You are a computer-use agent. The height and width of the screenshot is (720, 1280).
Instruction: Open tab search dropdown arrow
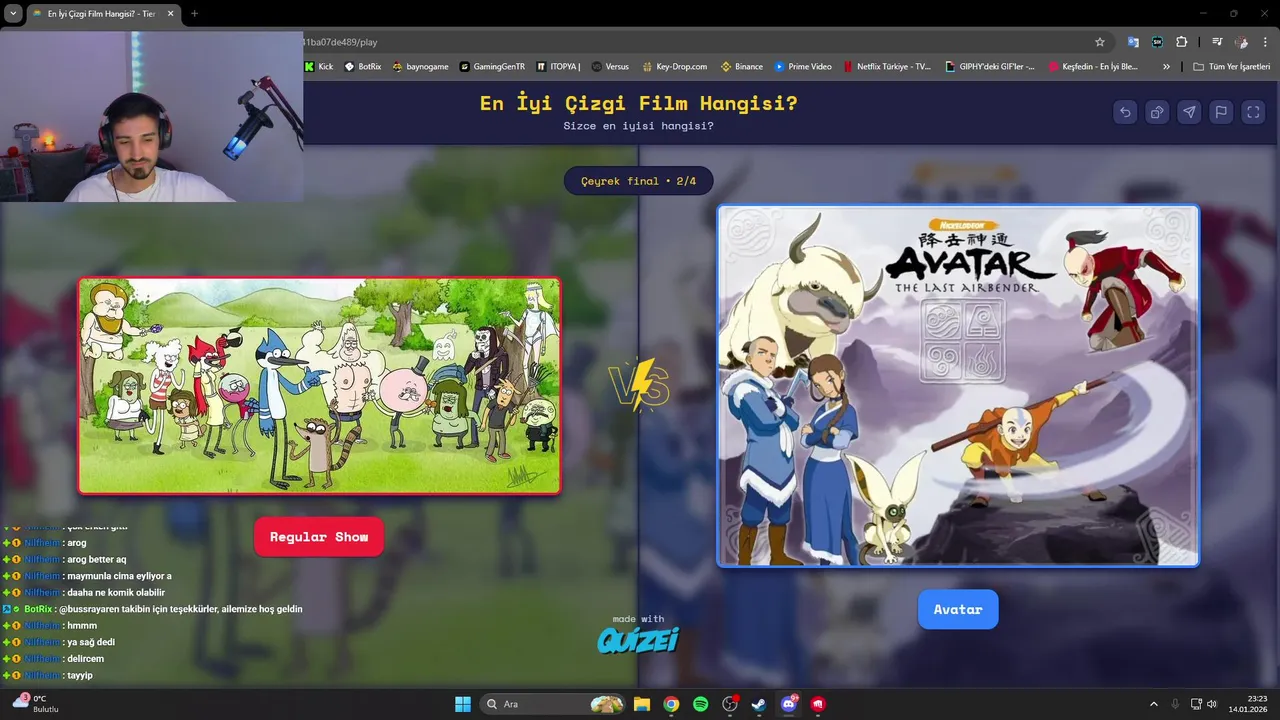pos(12,14)
